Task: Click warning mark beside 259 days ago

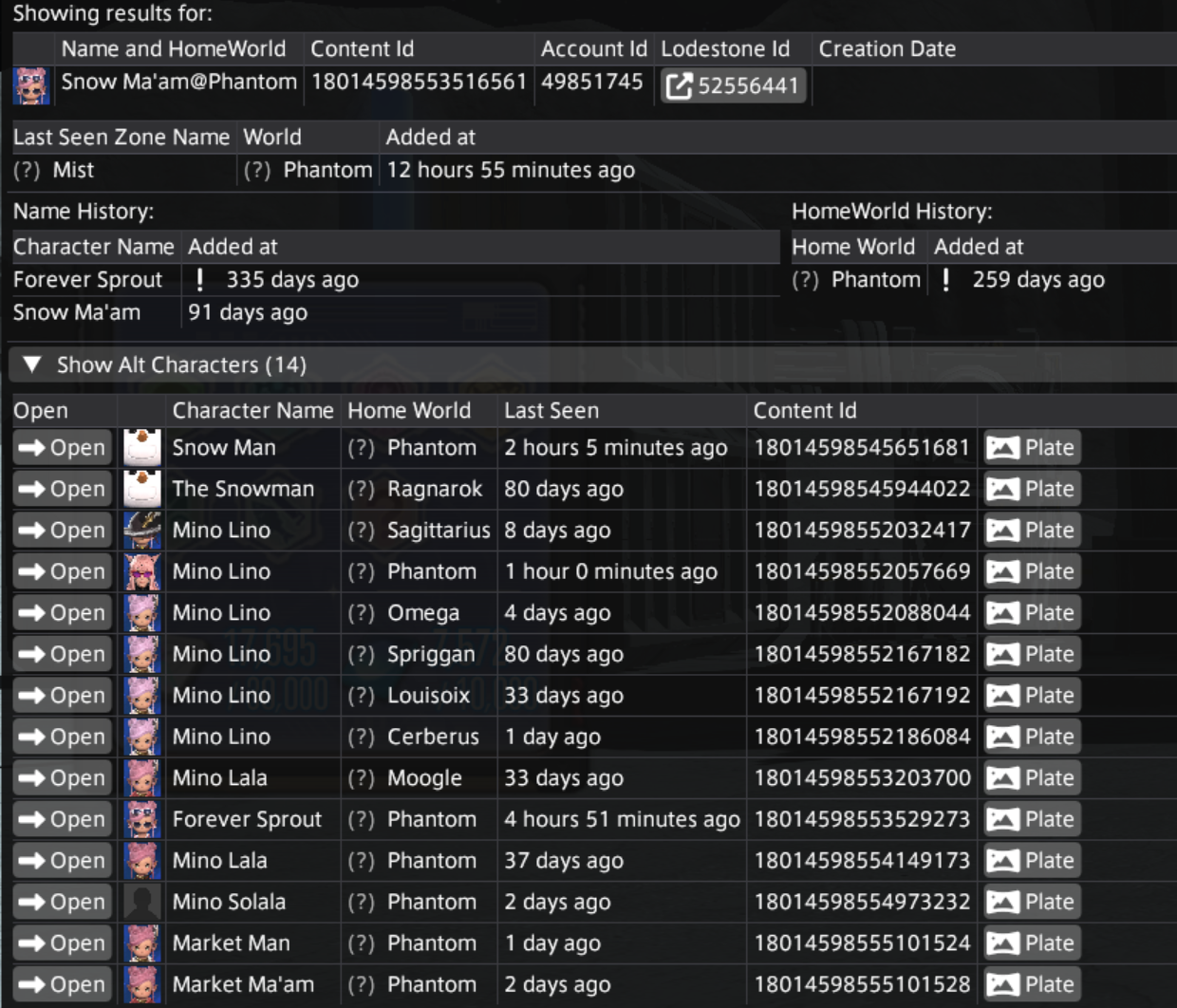Action: tap(945, 279)
